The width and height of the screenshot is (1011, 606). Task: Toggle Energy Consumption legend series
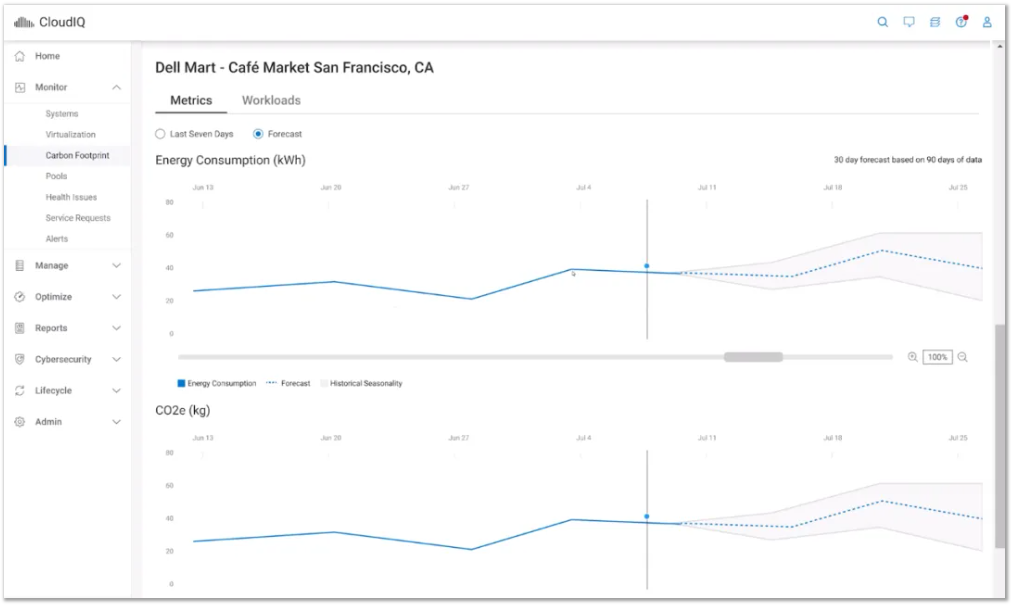pos(217,384)
